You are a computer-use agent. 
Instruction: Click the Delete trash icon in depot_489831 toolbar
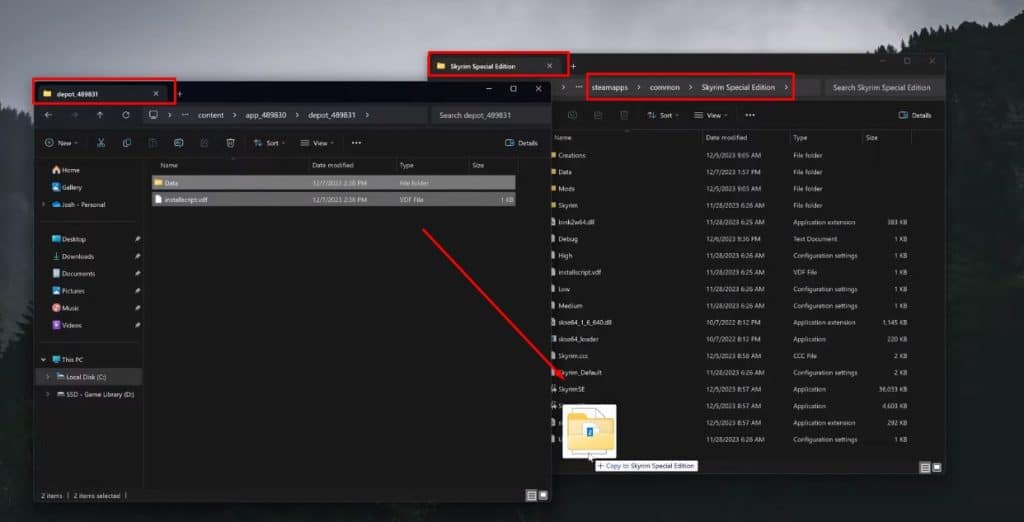point(231,142)
